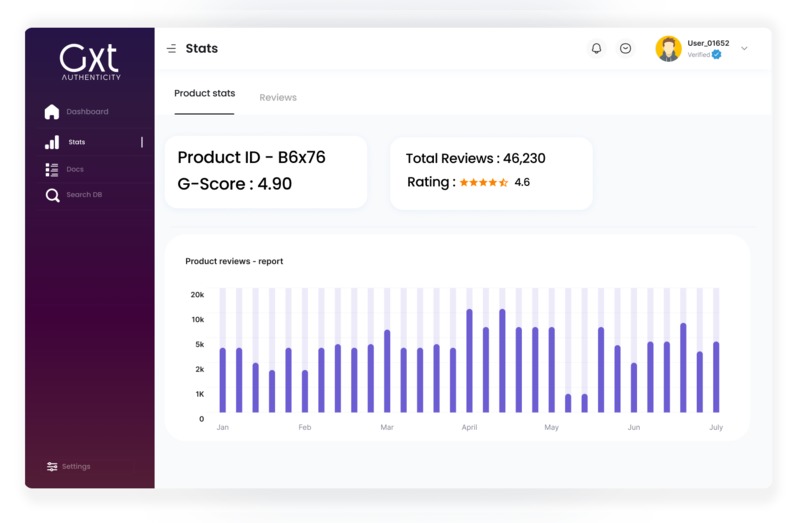Click the July month label
806x523 pixels.
pyautogui.click(x=716, y=427)
